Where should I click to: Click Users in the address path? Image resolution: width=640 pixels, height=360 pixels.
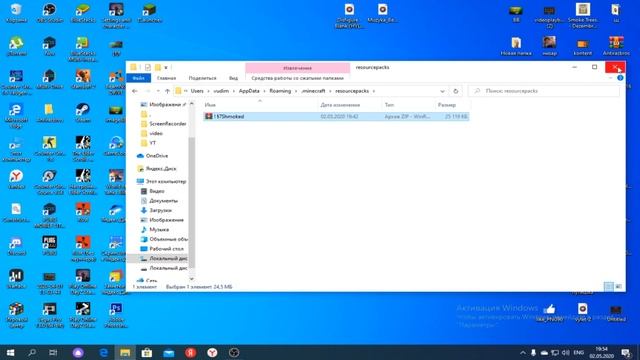[197, 91]
